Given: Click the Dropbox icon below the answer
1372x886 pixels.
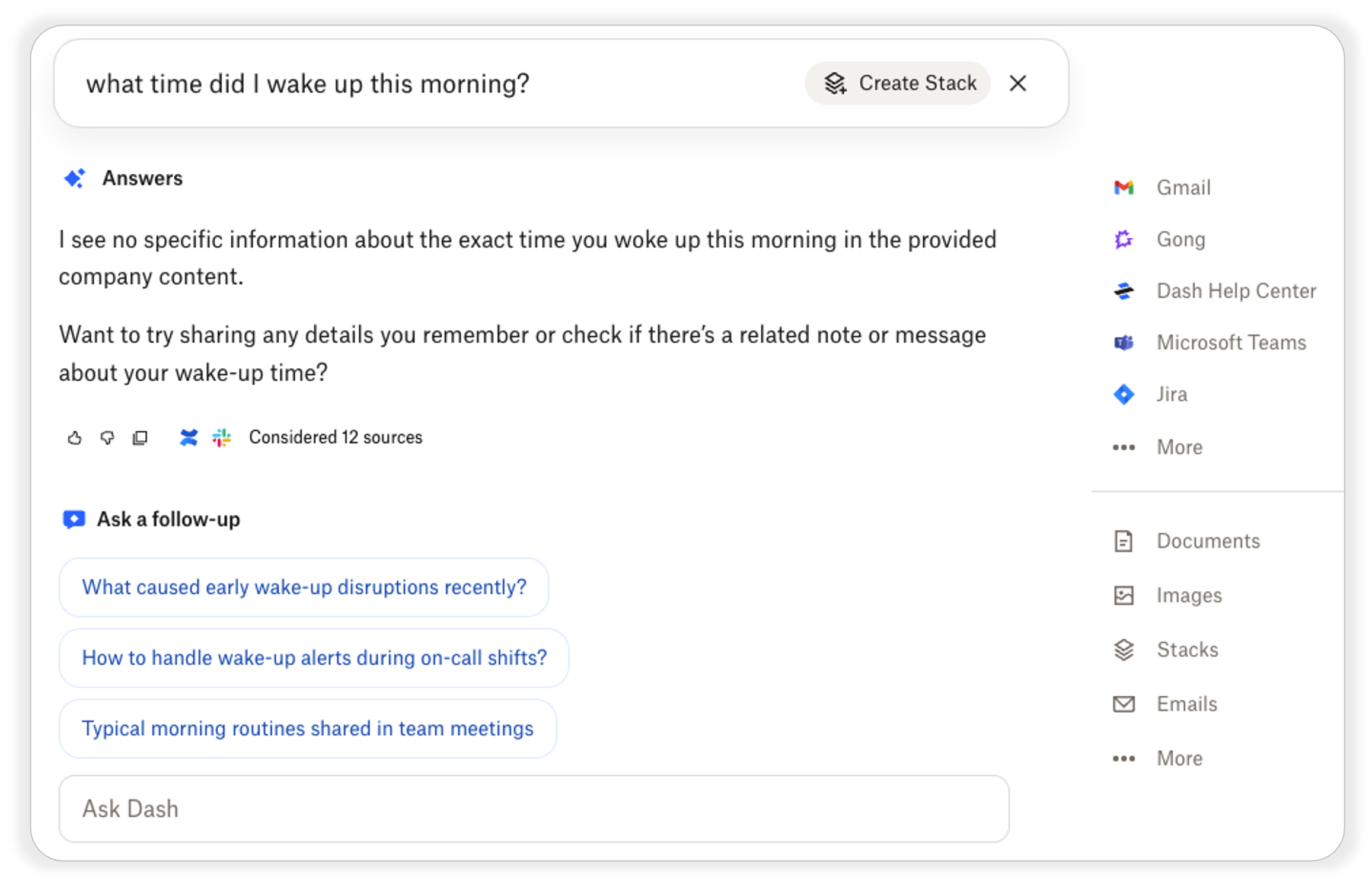Looking at the screenshot, I should (x=189, y=437).
